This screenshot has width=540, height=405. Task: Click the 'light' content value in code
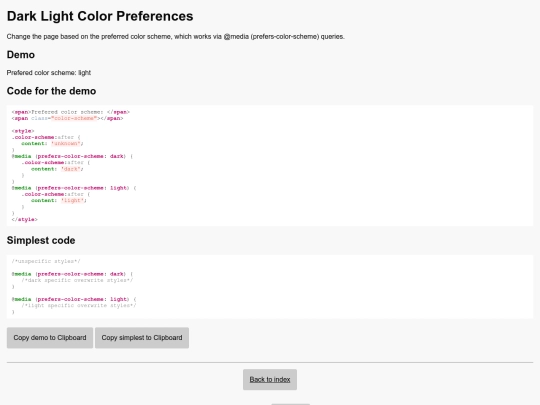[72, 200]
